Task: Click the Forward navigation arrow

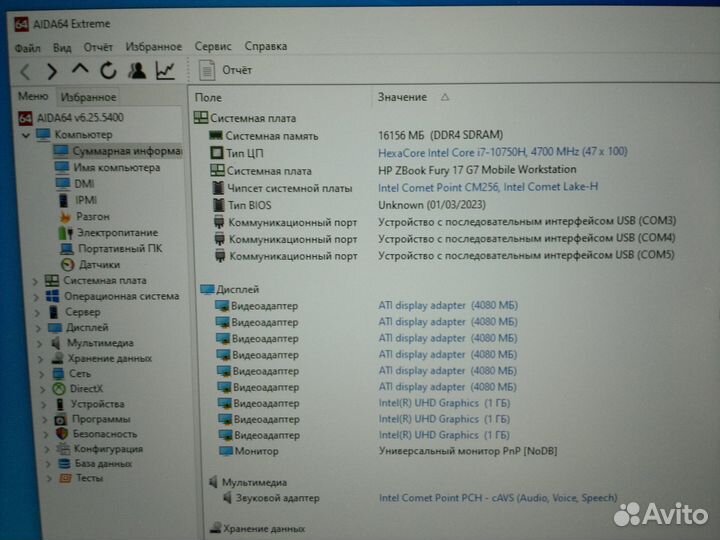Action: click(x=52, y=71)
